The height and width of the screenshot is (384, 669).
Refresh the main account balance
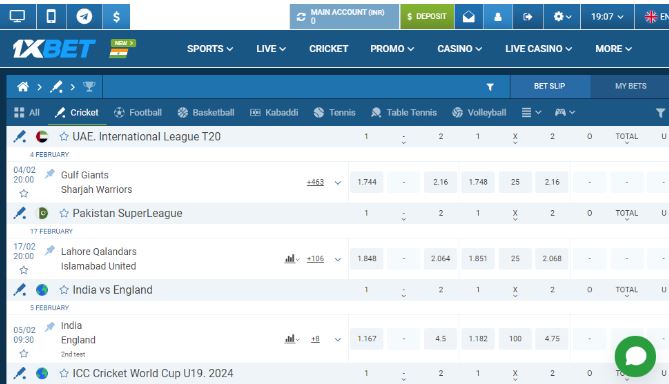[301, 17]
